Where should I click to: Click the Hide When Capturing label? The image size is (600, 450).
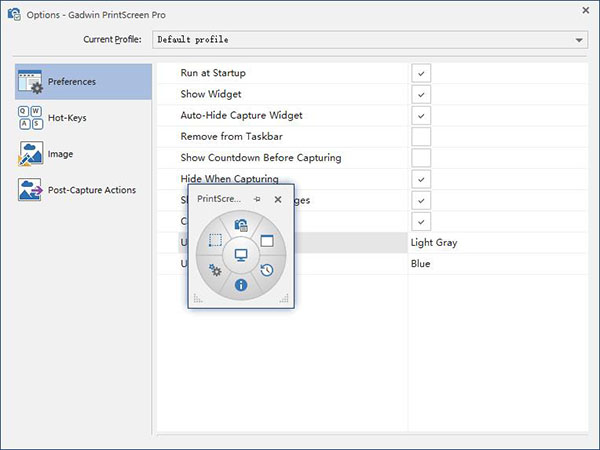point(229,178)
